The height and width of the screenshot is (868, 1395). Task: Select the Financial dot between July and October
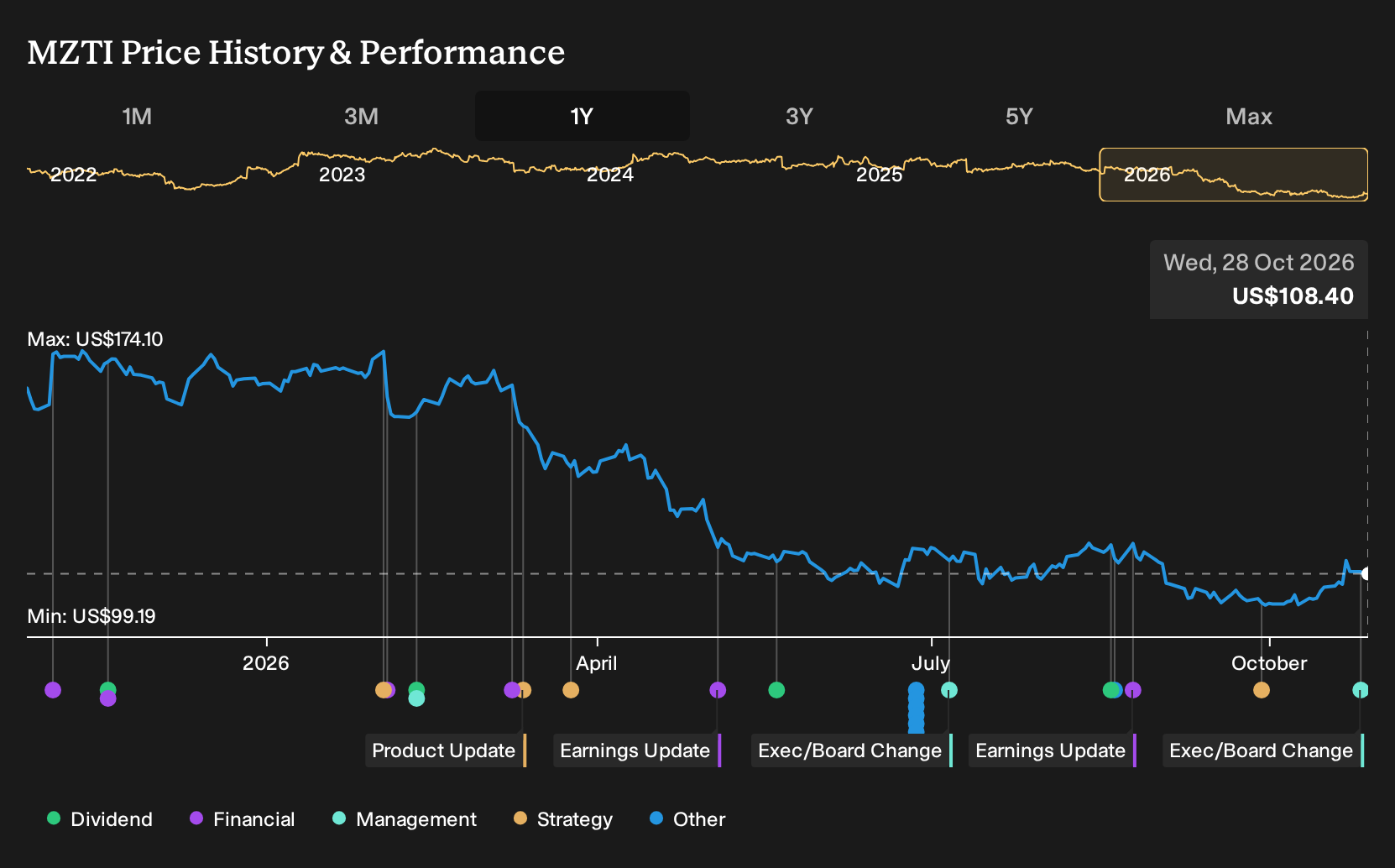tap(1133, 690)
